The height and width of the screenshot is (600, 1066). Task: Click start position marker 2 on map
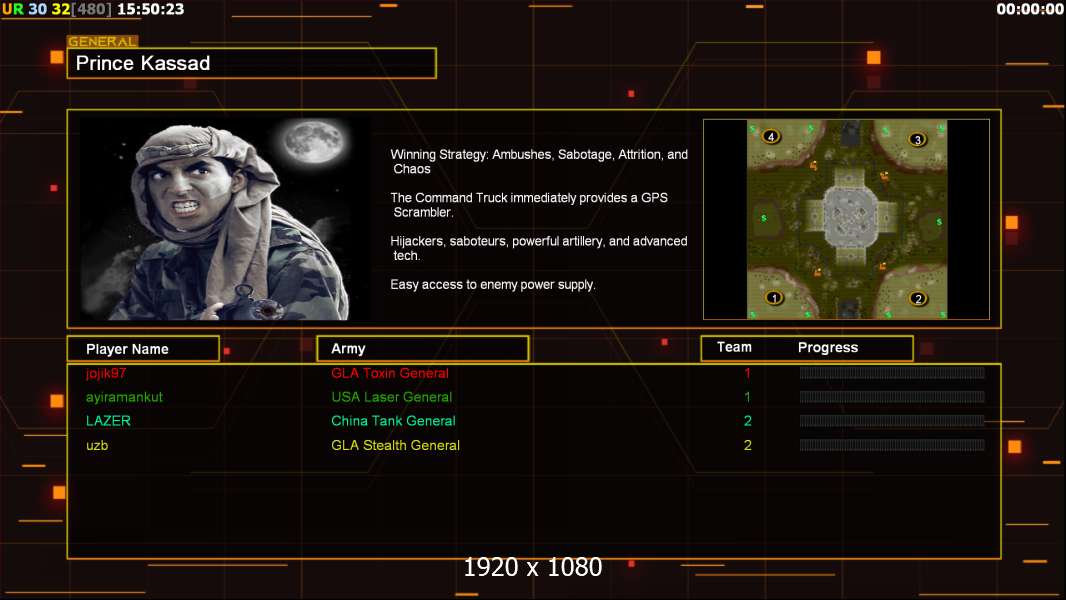[918, 298]
